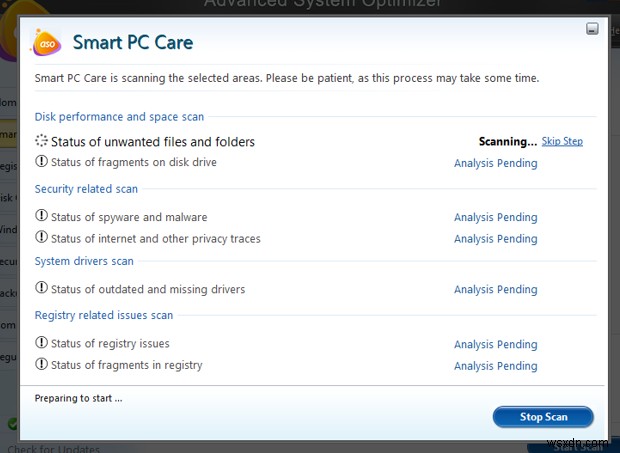Open Analysis Pending for spyware and malware
Viewport: 620px width, 453px height.
[x=495, y=217]
